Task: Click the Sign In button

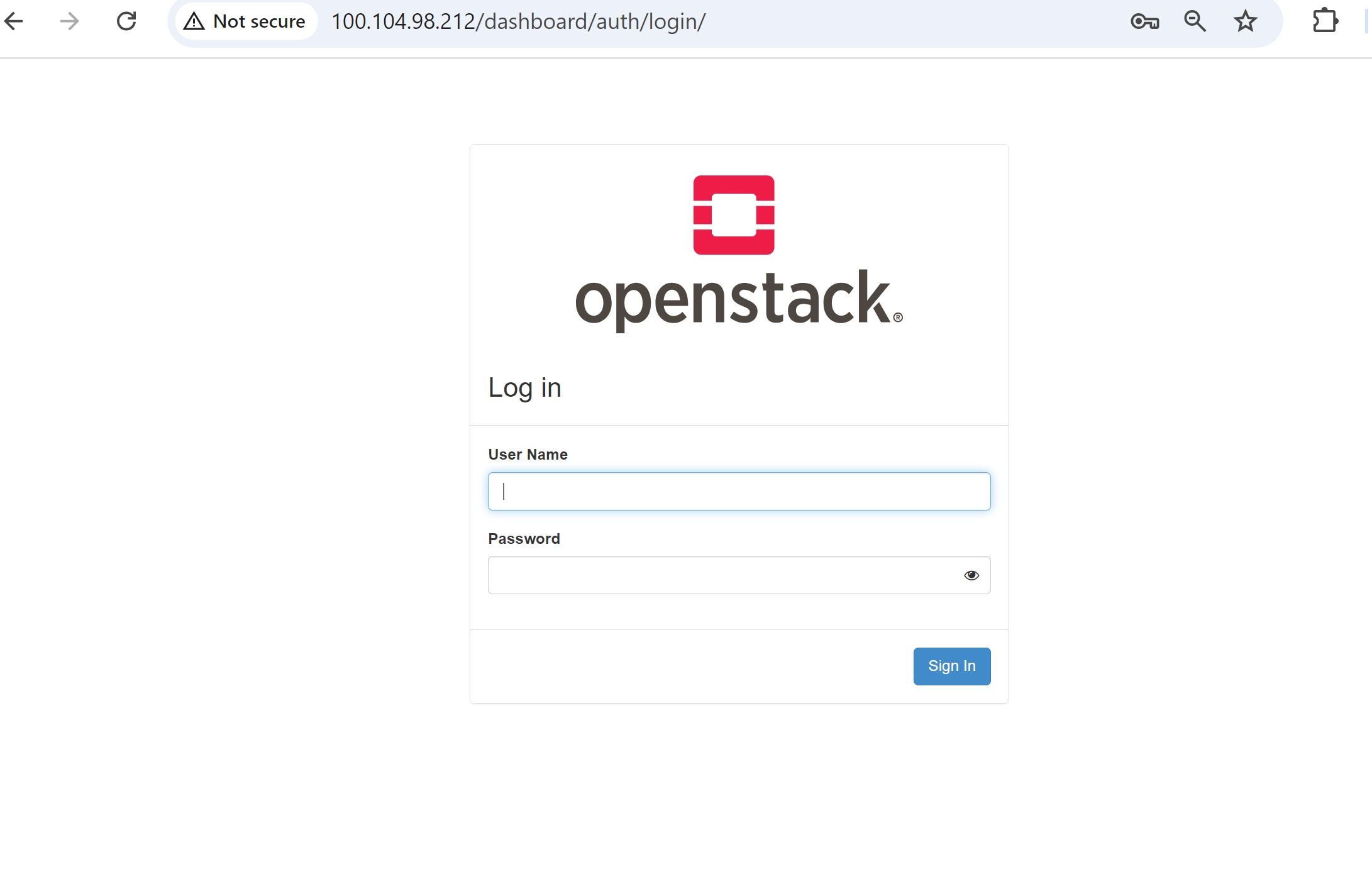Action: click(952, 666)
